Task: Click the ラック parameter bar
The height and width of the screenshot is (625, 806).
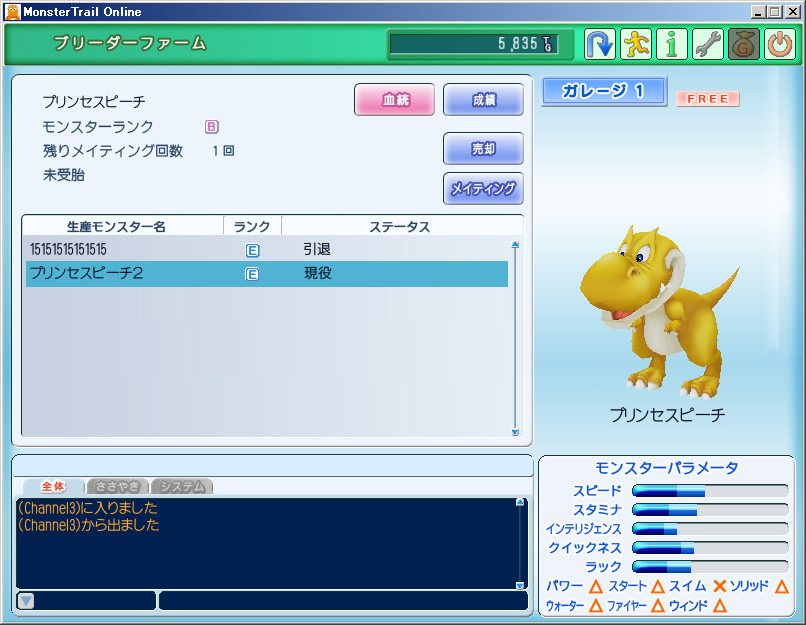Action: [710, 567]
